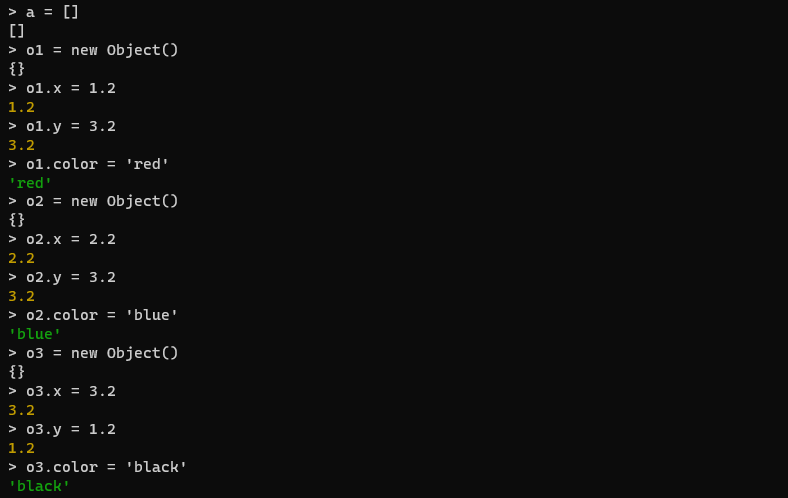Click the 'o2.x = 2.2' line

coord(62,239)
